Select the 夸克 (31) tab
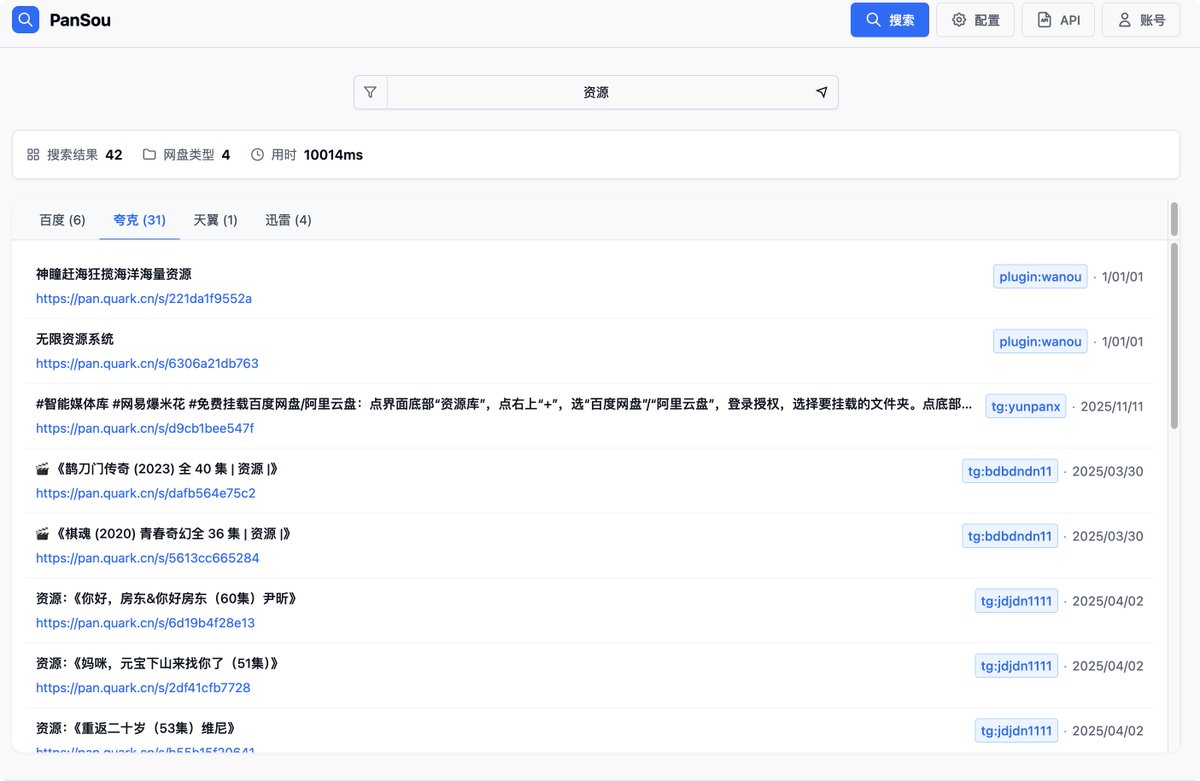Viewport: 1200px width, 781px height. click(139, 220)
